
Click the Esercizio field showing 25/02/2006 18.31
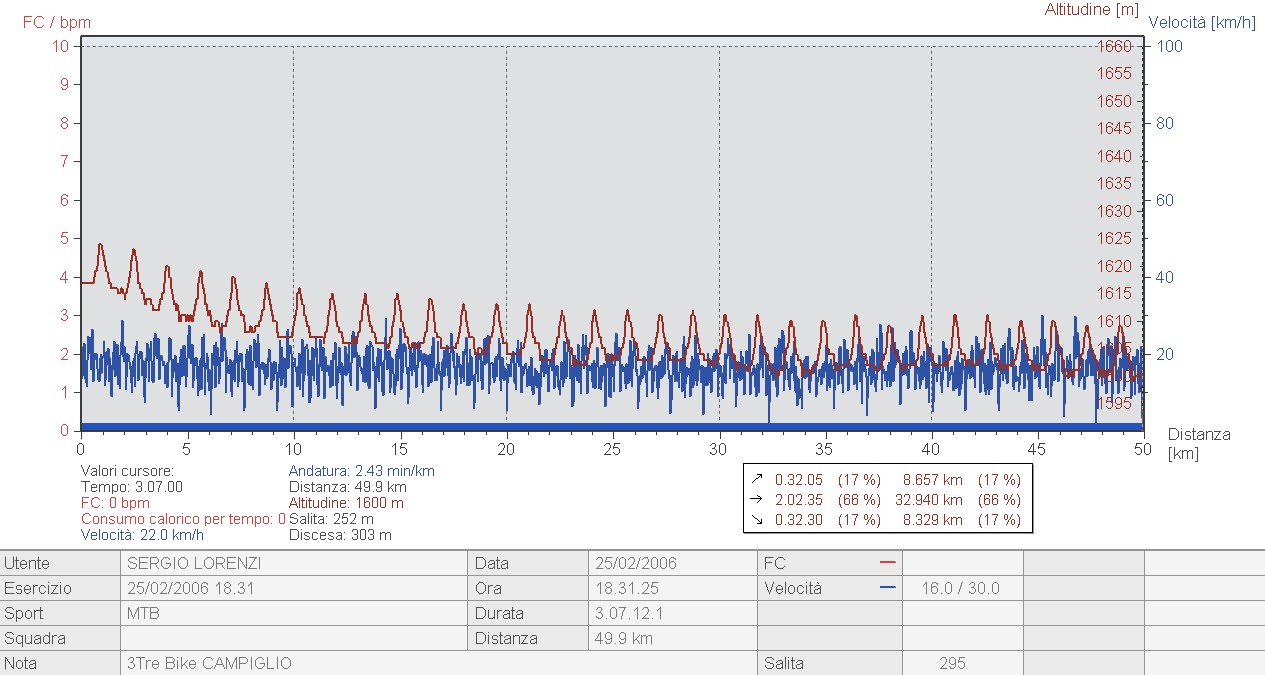point(295,588)
